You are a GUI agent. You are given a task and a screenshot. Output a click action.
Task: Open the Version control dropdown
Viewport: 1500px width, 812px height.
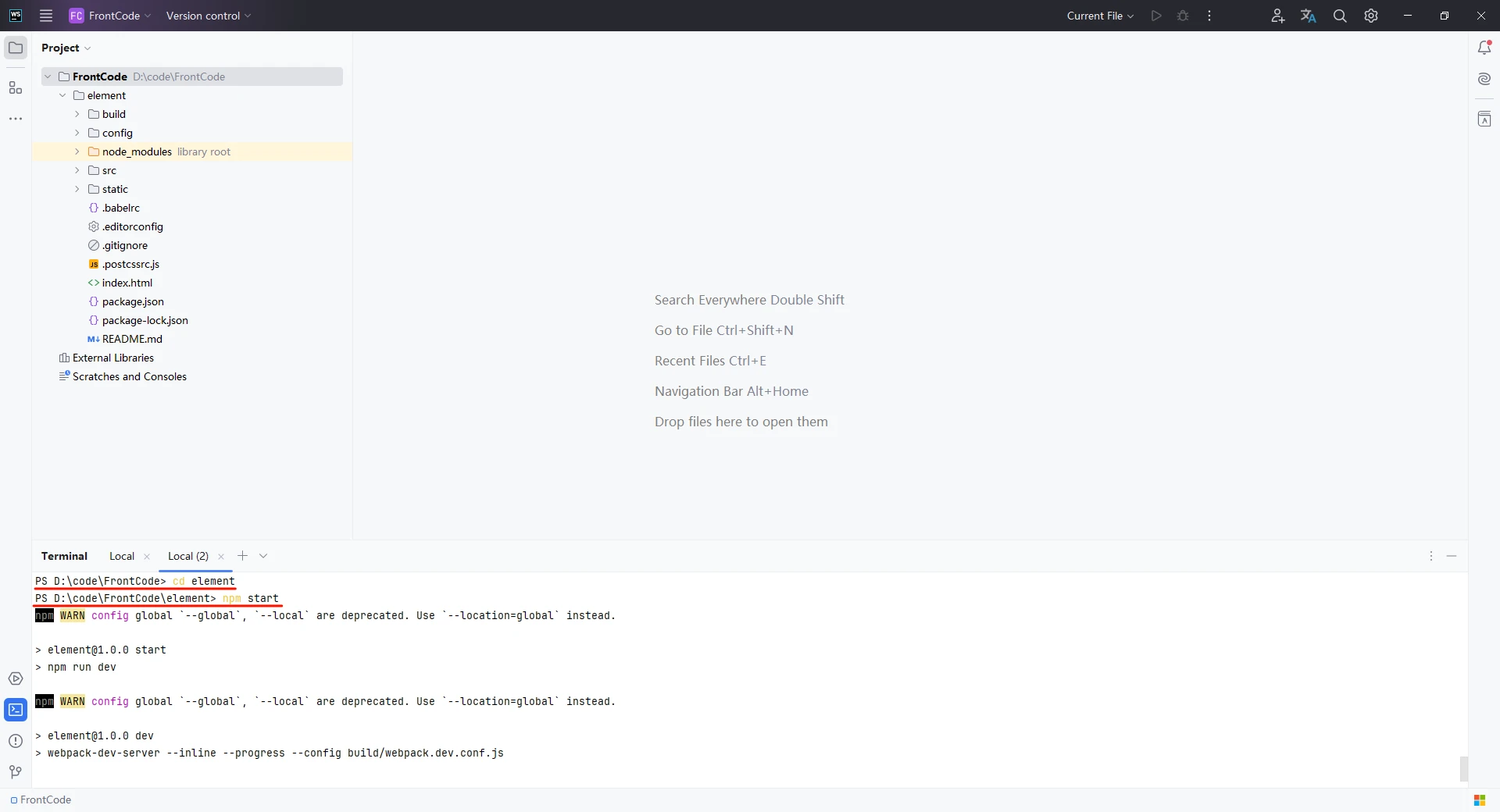pyautogui.click(x=208, y=16)
